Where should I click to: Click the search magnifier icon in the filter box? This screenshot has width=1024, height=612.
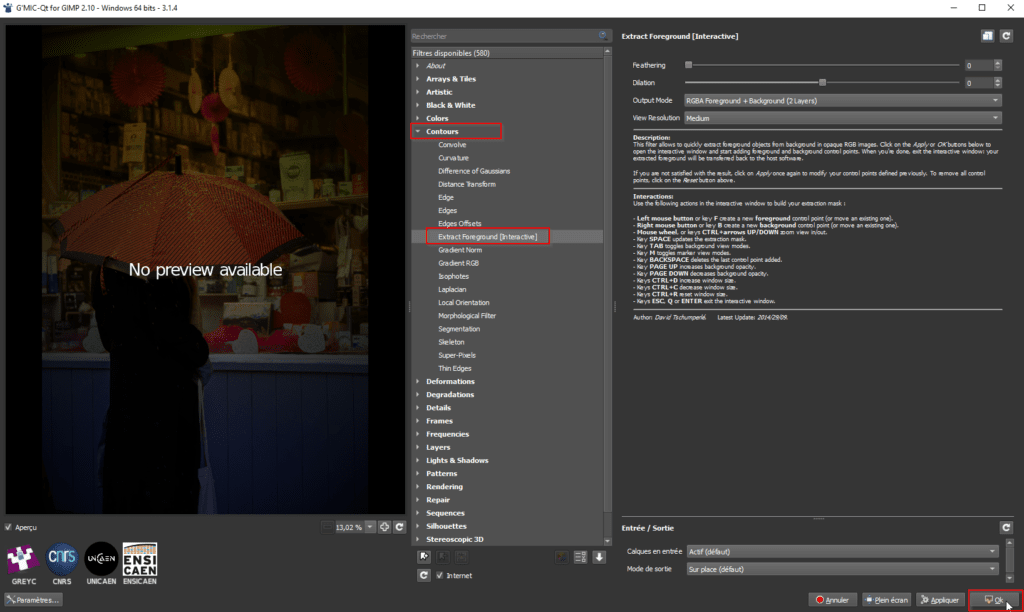[603, 36]
